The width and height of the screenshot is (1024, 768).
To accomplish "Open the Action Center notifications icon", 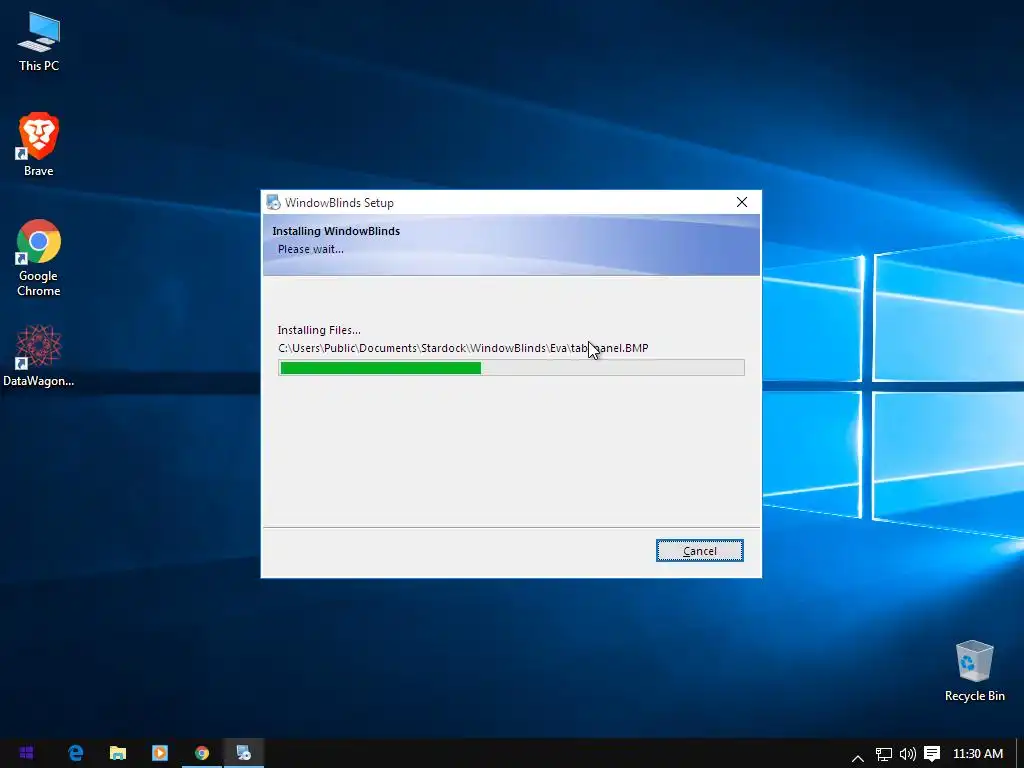I will click(932, 754).
